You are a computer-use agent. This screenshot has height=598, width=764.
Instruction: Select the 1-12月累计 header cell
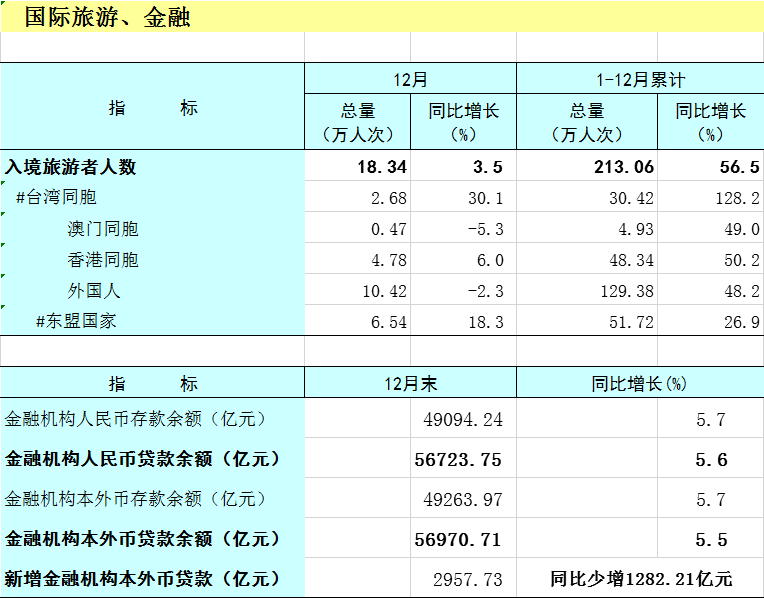tap(640, 79)
